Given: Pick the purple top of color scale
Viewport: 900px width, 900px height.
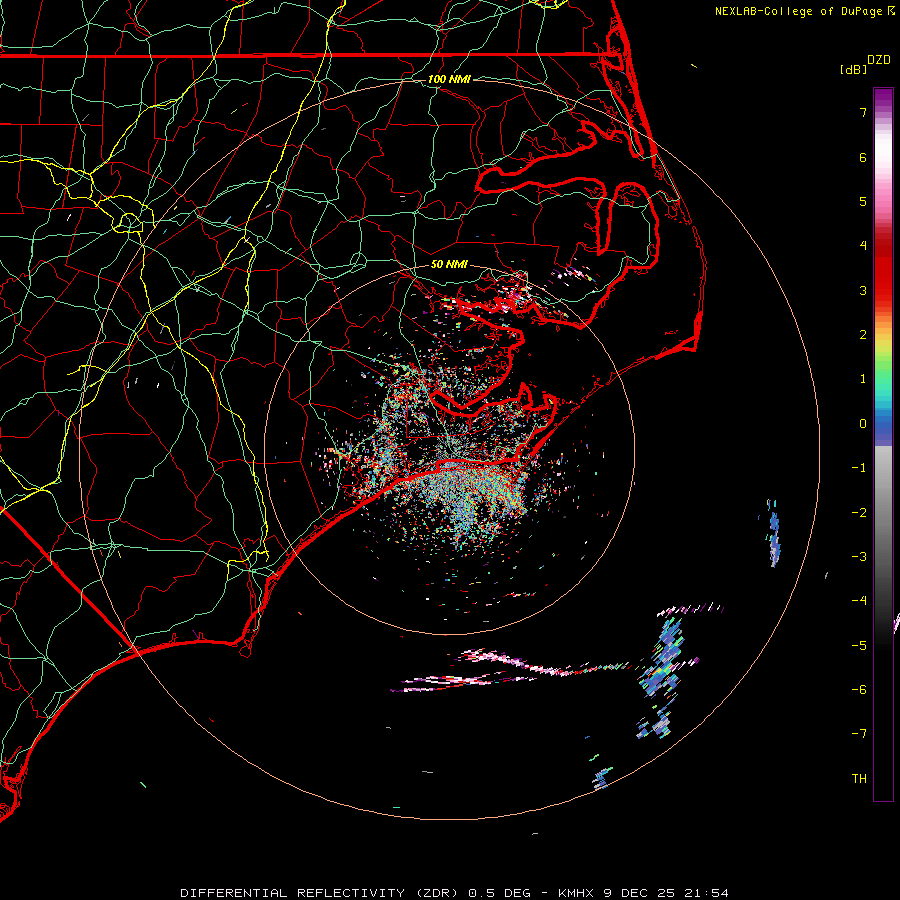Looking at the screenshot, I should pos(883,99).
